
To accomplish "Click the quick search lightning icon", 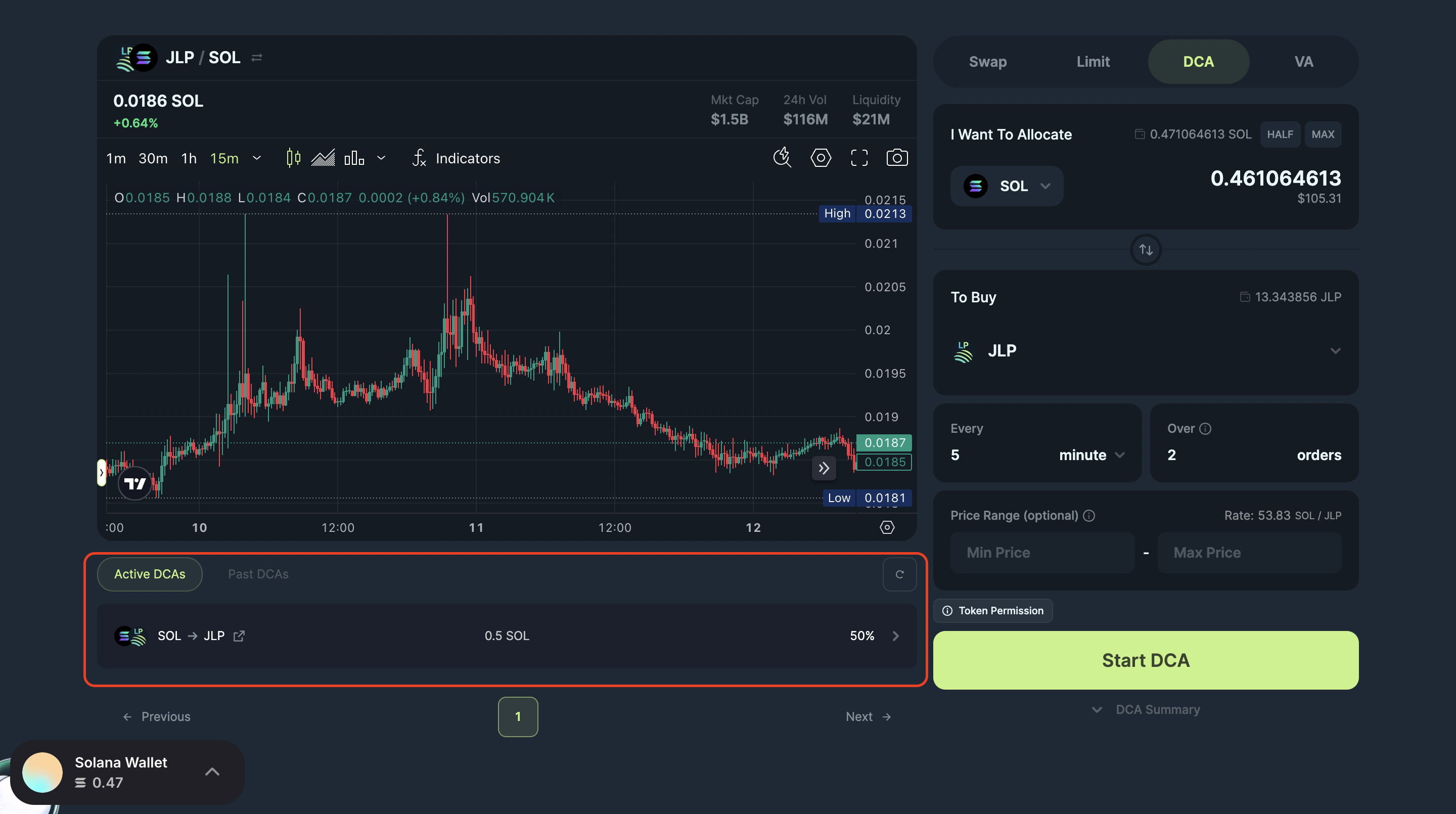I will (x=782, y=158).
